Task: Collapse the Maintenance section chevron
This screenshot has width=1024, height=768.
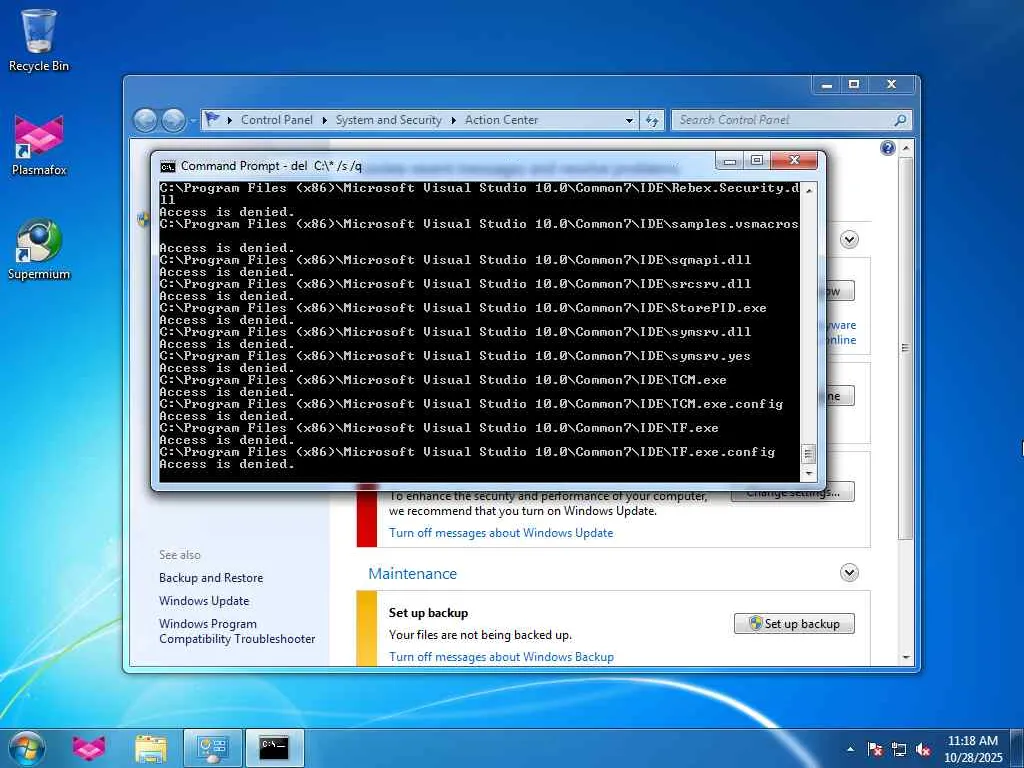Action: 849,573
